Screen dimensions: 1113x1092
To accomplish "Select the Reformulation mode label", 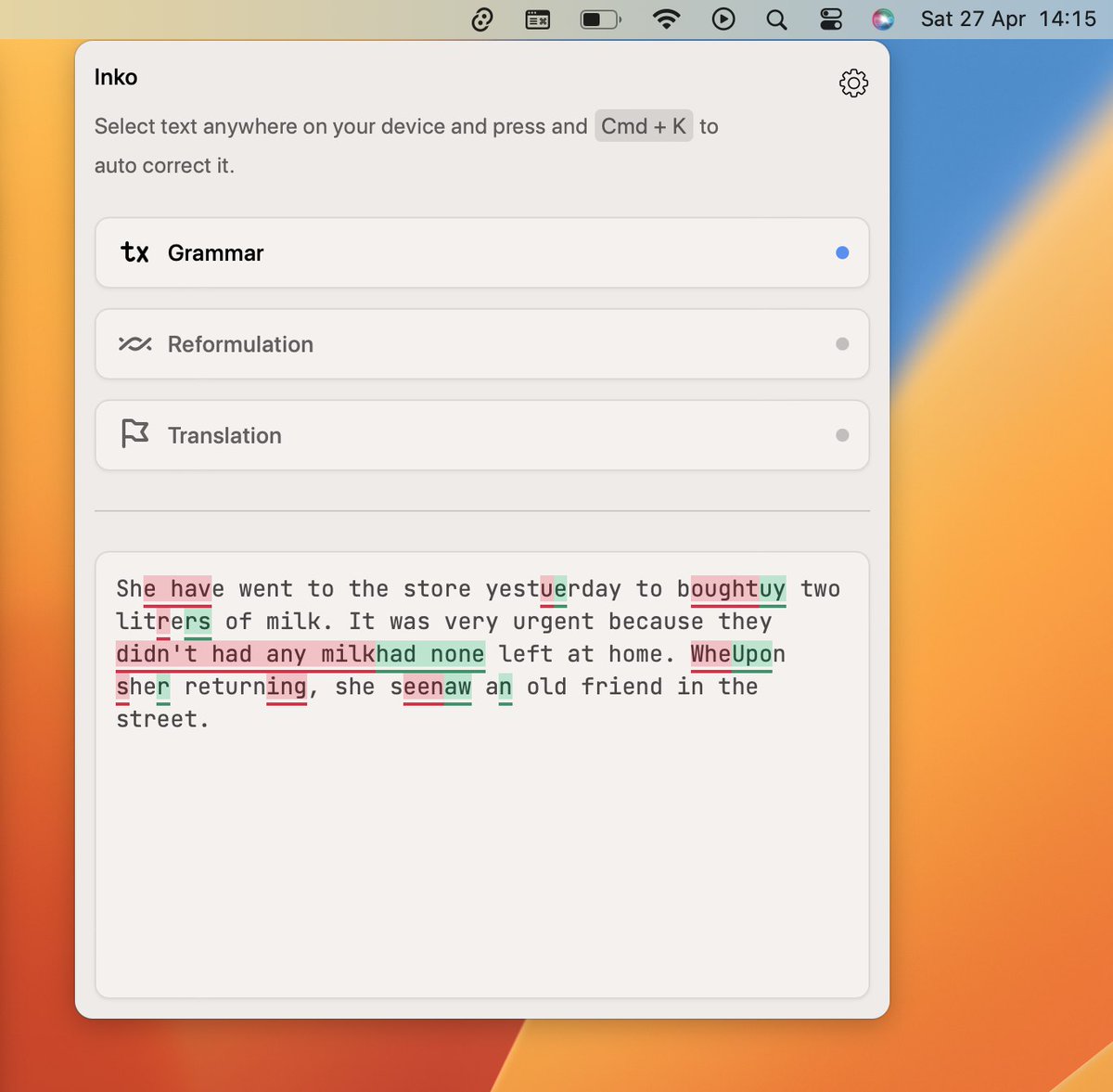I will tap(240, 344).
